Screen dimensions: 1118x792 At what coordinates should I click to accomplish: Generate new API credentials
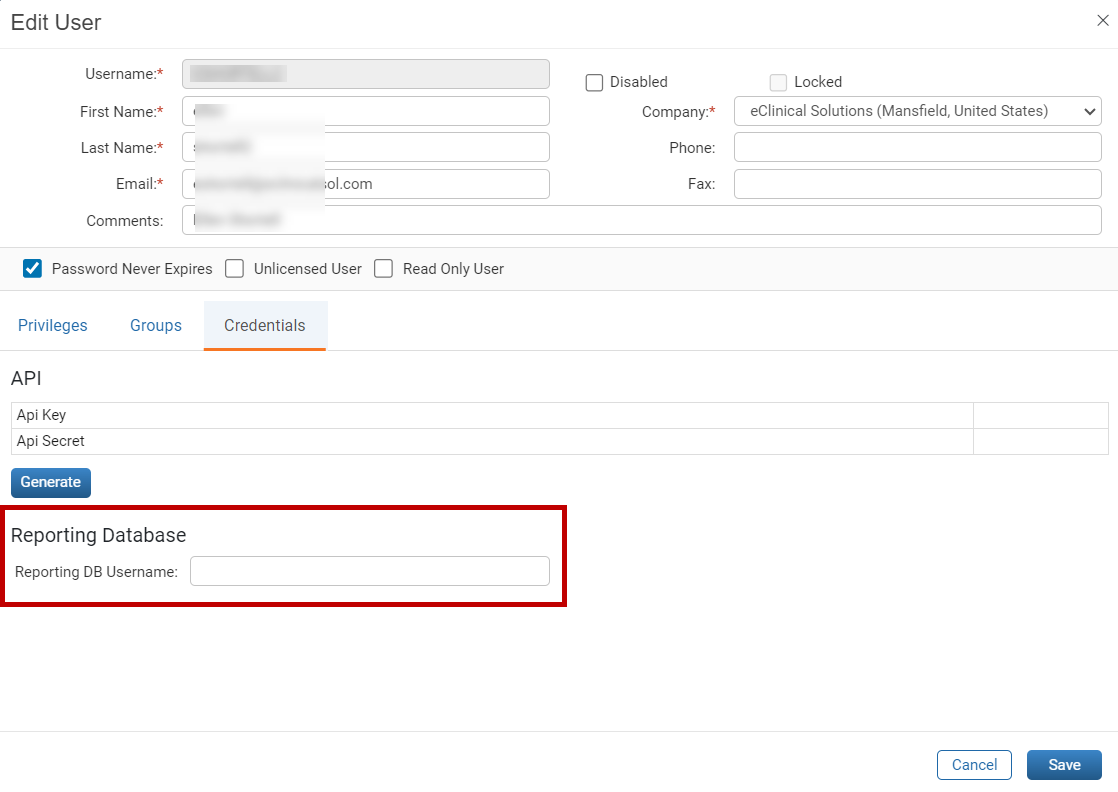tap(51, 483)
